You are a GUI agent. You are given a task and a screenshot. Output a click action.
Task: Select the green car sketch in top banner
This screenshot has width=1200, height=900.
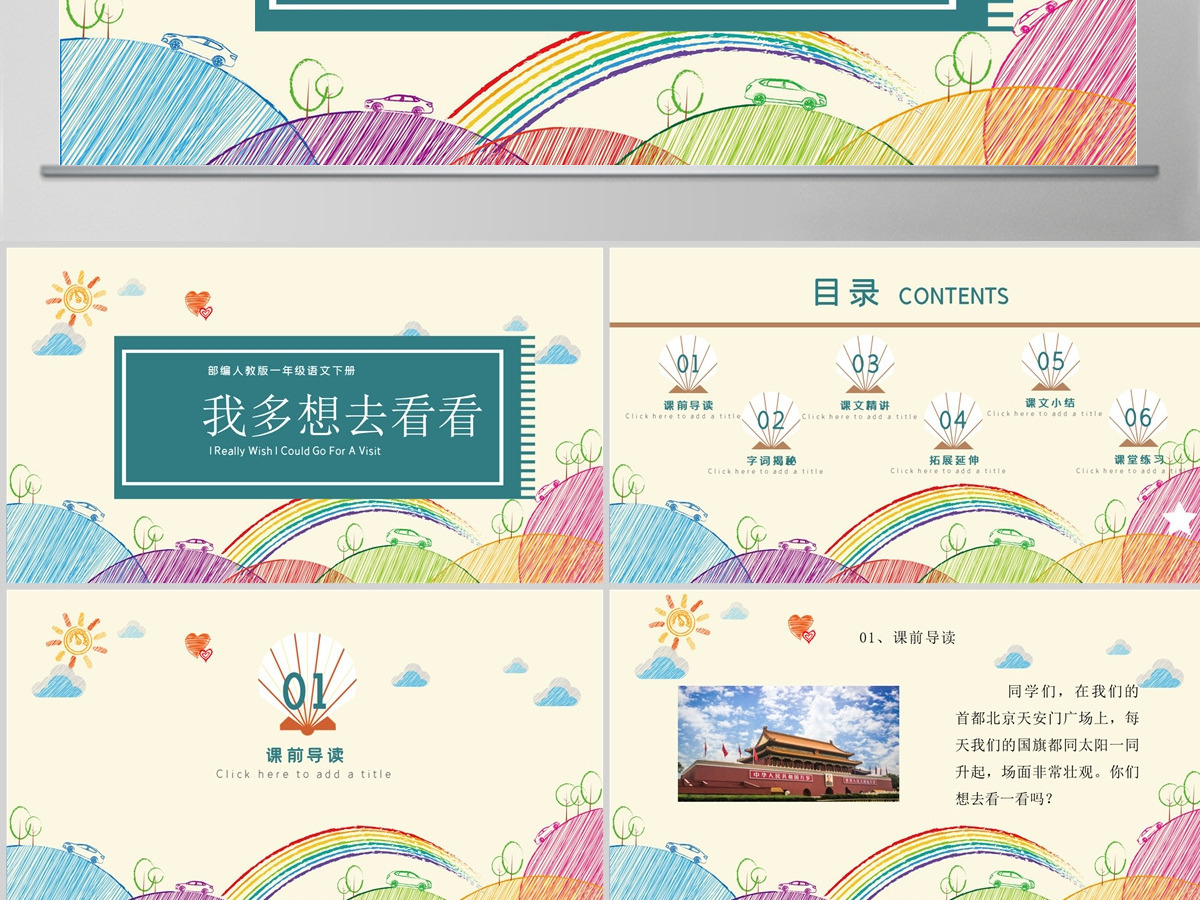click(x=785, y=92)
